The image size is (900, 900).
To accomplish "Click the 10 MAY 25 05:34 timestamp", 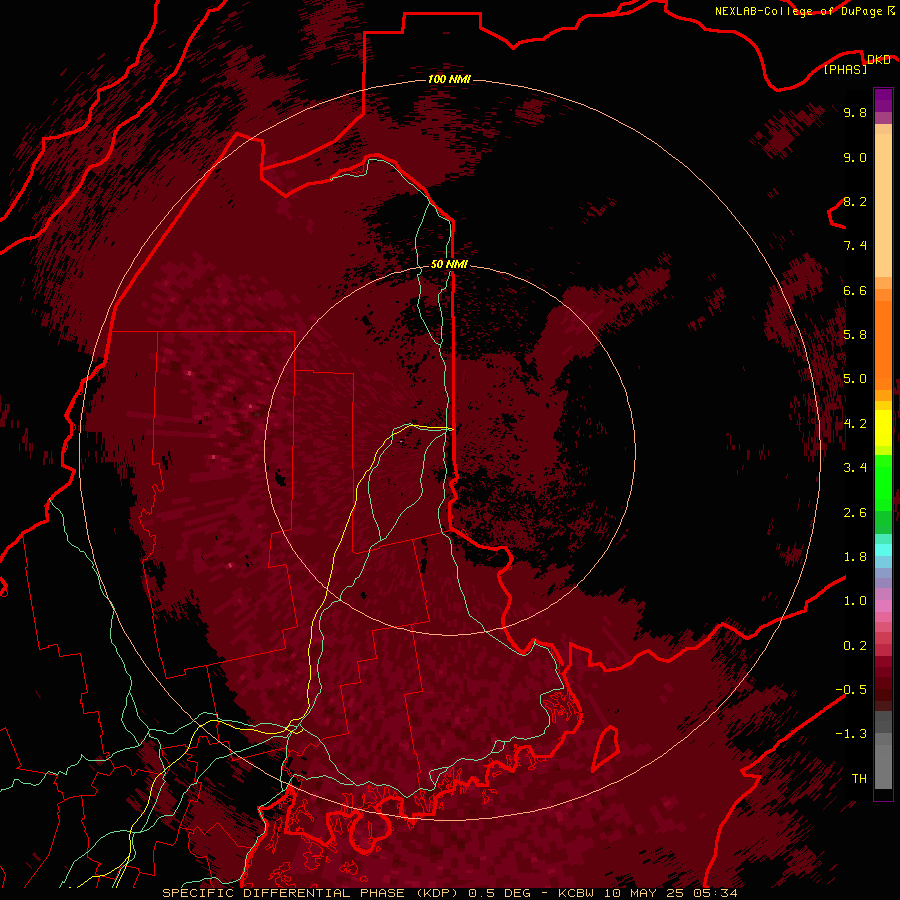I will pyautogui.click(x=670, y=893).
